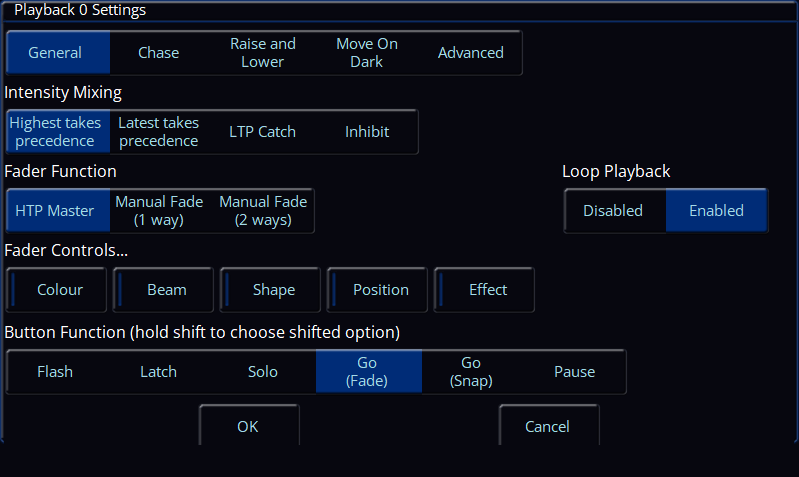Toggle Position fader control

click(x=380, y=290)
